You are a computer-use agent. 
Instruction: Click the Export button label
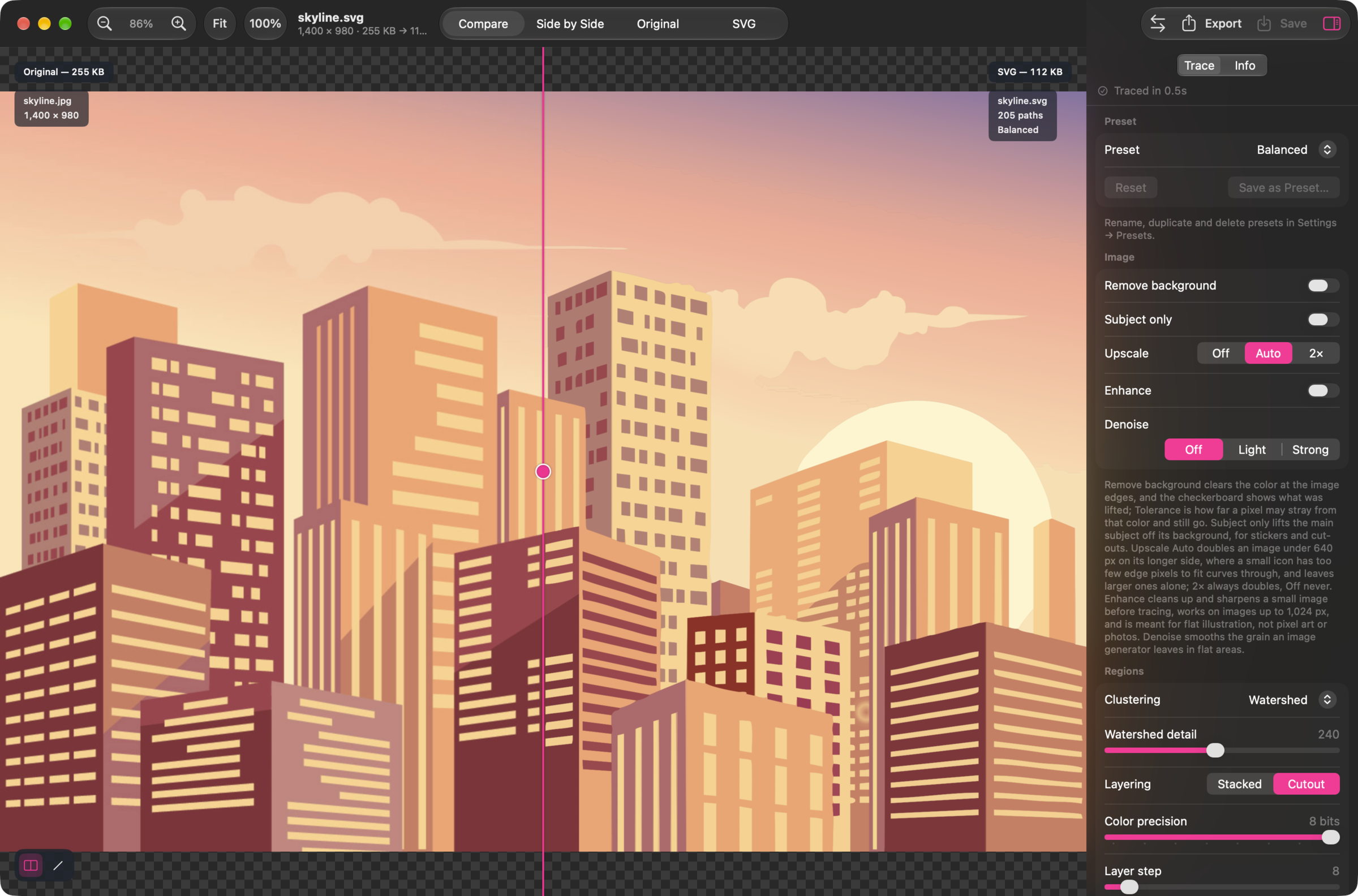pos(1223,23)
